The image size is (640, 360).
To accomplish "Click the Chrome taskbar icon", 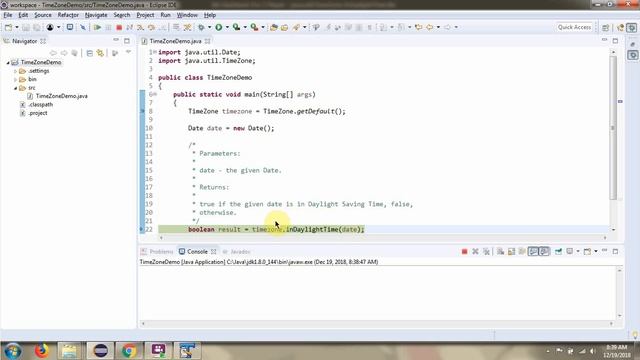I will [129, 351].
